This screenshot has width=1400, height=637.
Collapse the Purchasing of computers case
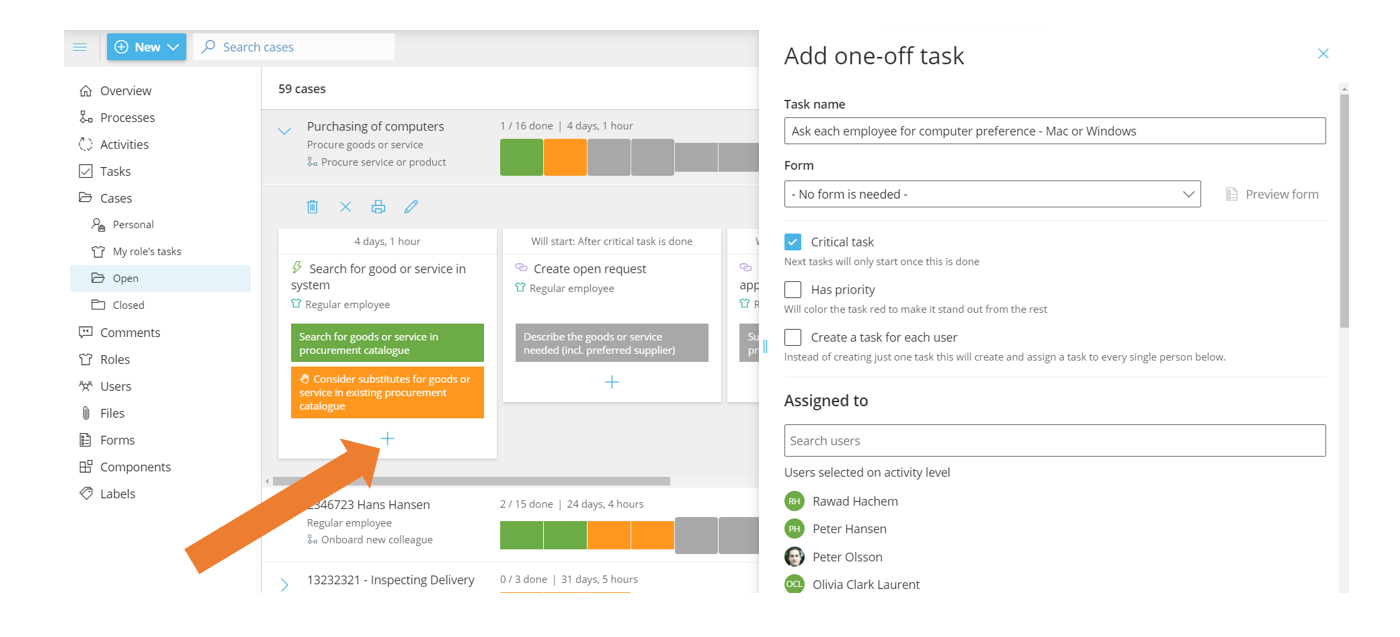[284, 131]
